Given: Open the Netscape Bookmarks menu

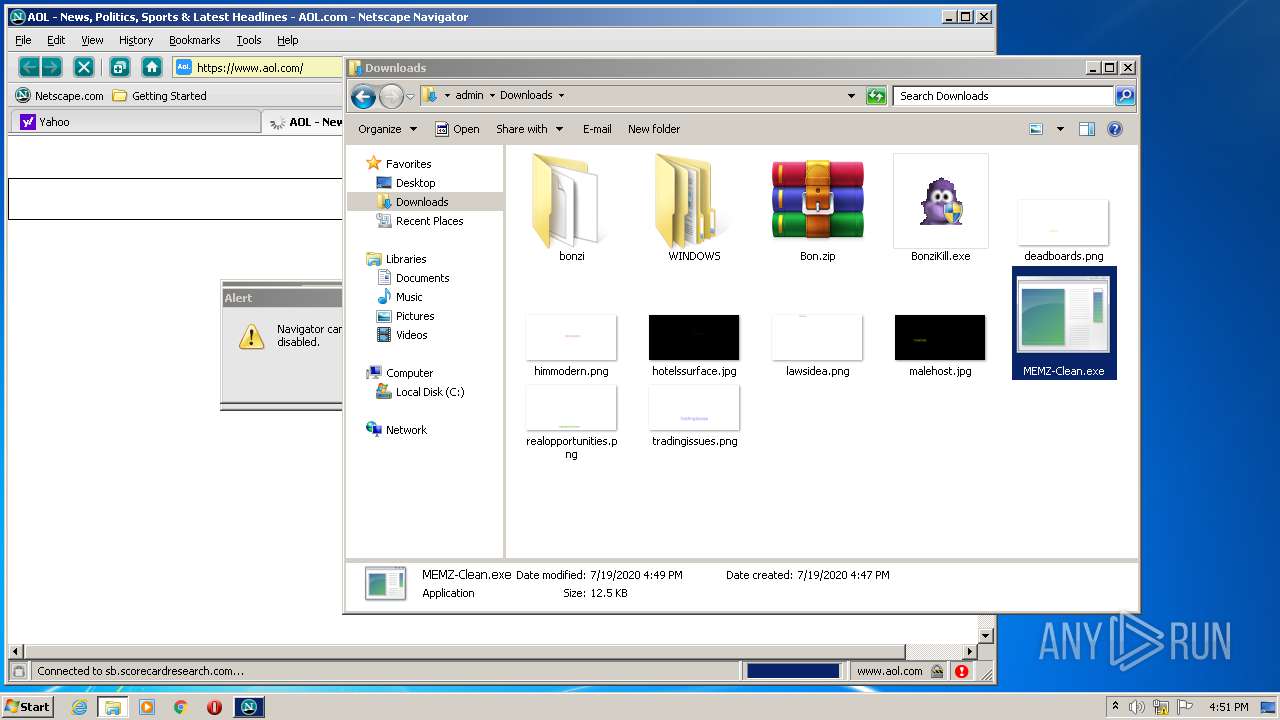Looking at the screenshot, I should pos(194,40).
